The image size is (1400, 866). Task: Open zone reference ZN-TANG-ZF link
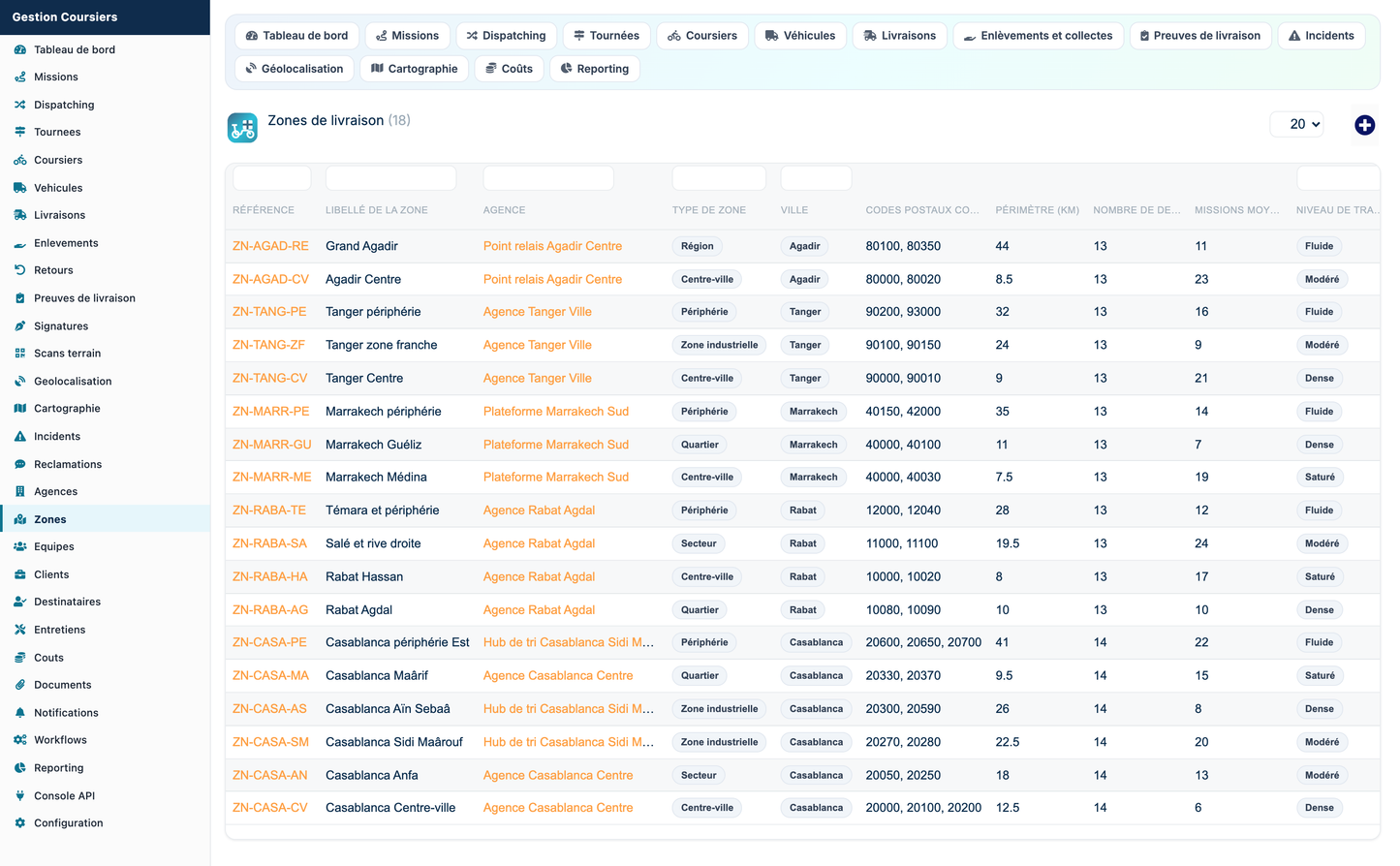268,345
